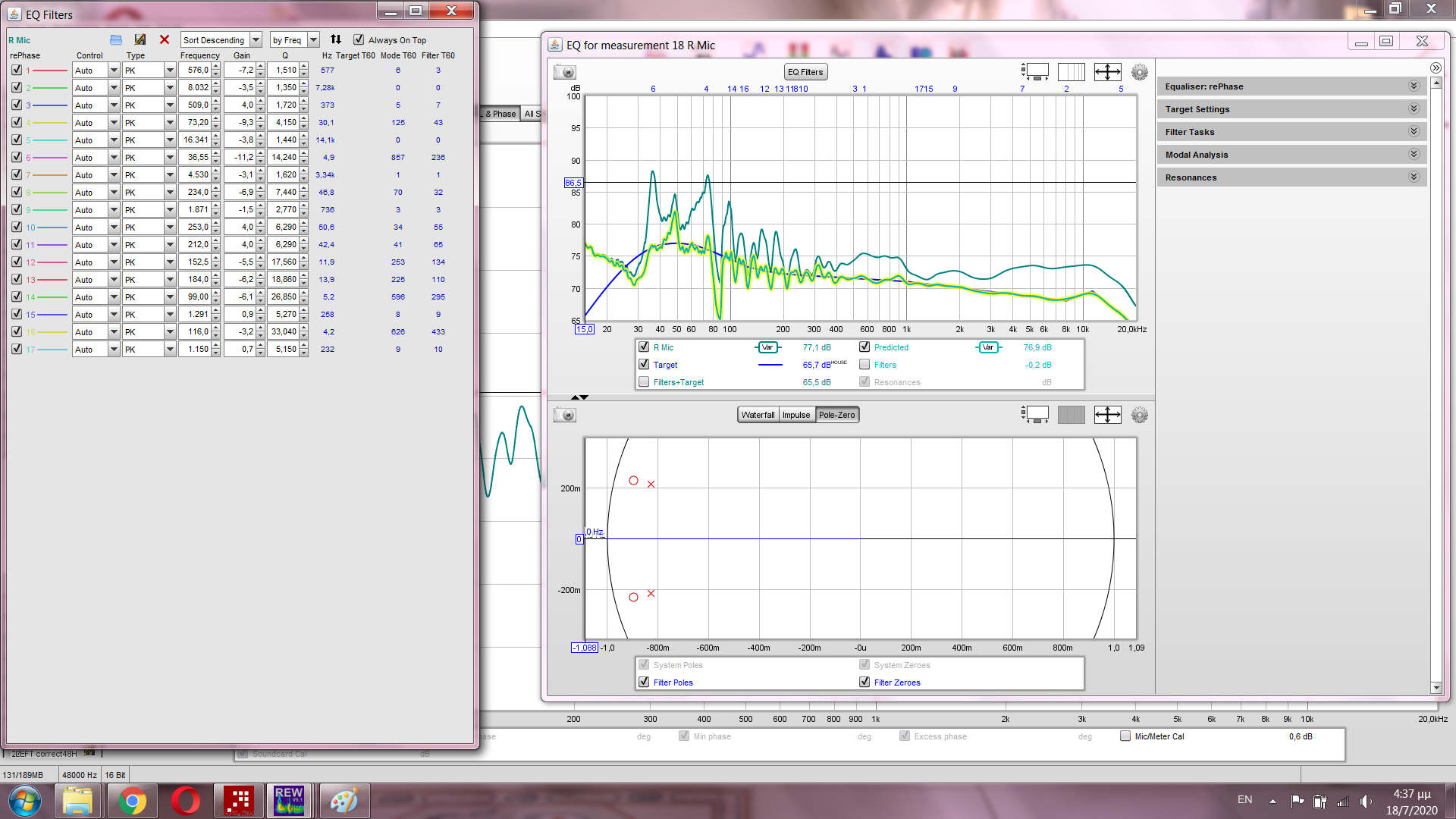
Task: Click the gain field of filter 14
Action: tap(240, 297)
